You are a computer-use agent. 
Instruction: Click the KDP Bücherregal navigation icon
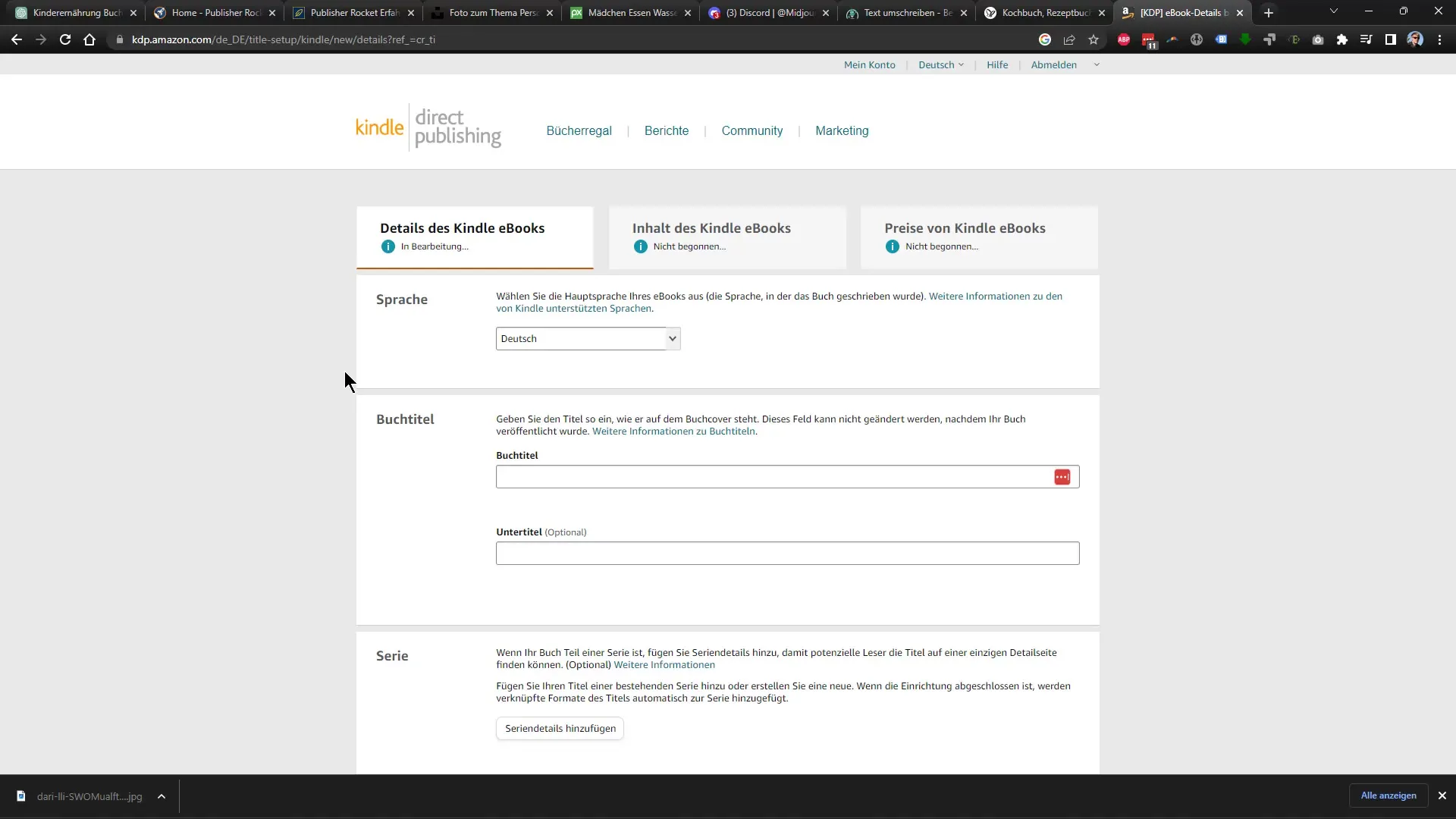[579, 131]
